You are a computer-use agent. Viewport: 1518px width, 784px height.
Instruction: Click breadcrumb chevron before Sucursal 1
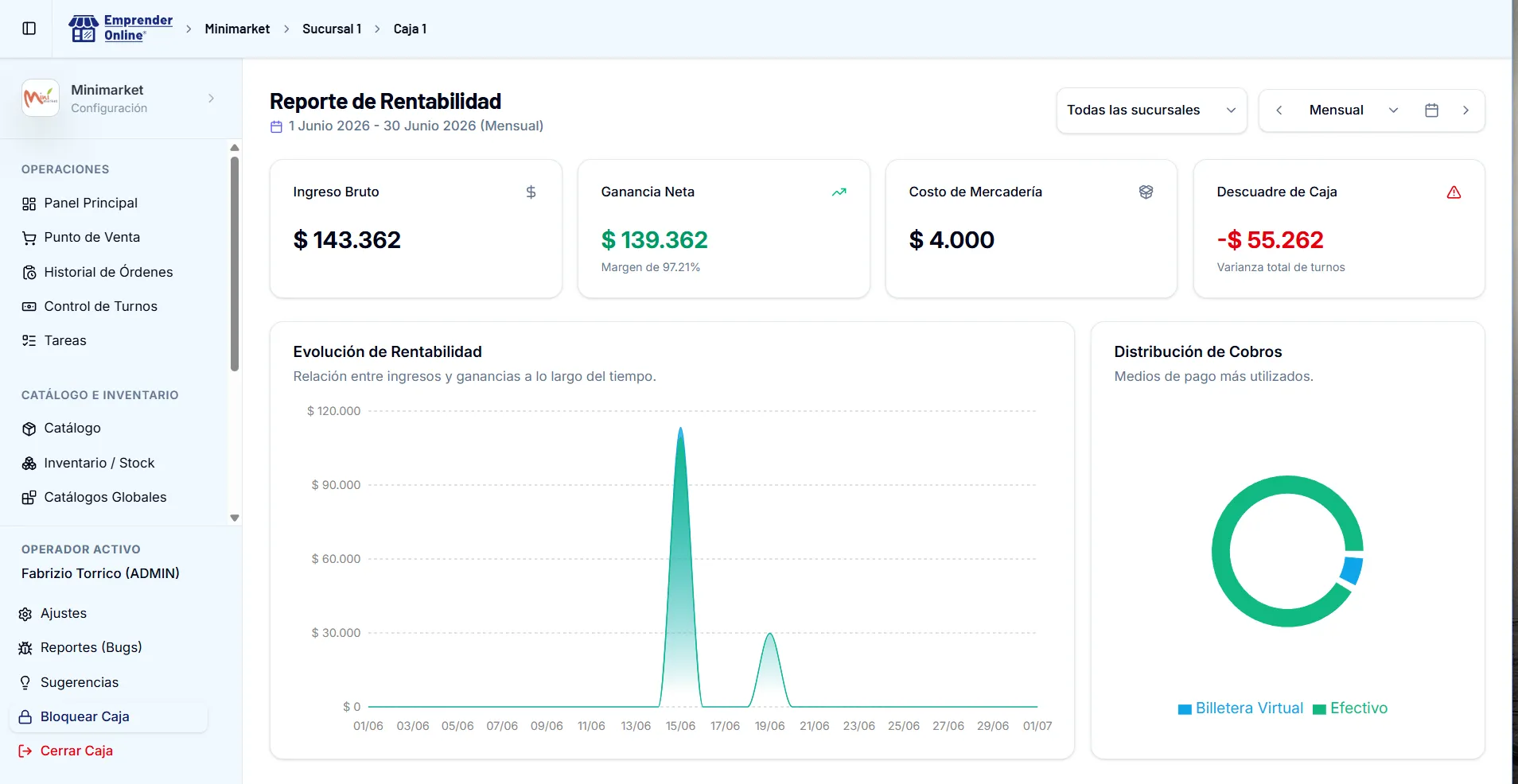click(286, 29)
